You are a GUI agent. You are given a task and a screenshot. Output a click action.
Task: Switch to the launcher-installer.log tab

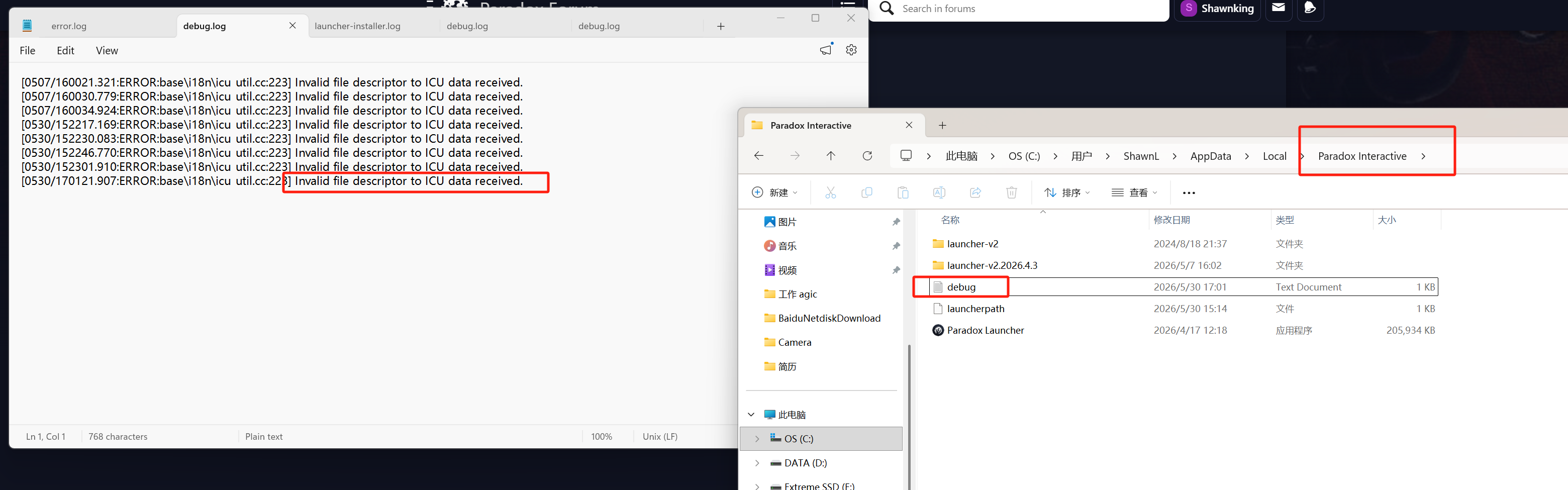pyautogui.click(x=357, y=26)
